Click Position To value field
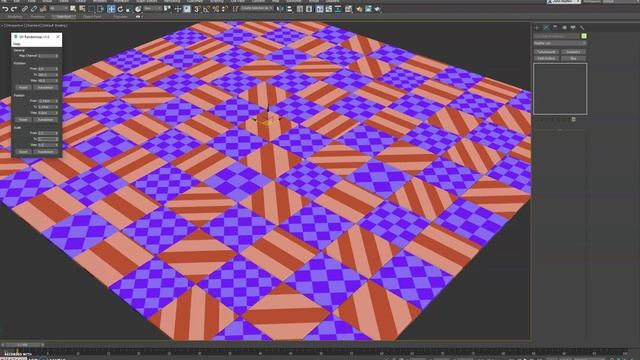 (x=48, y=107)
